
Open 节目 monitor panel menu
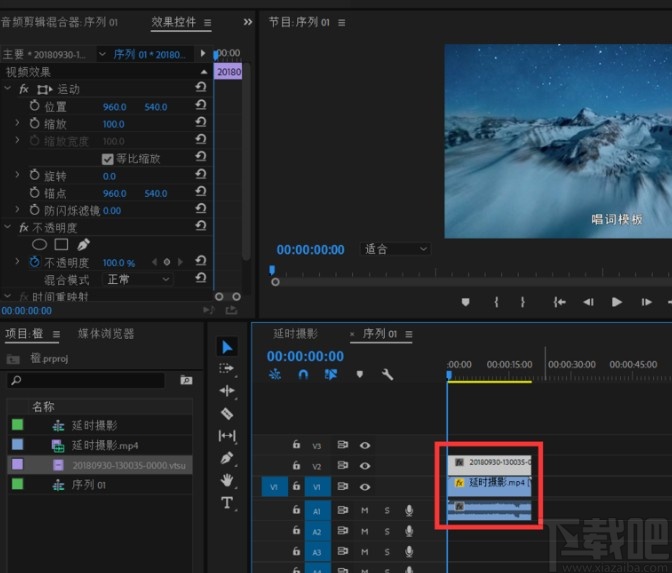pos(342,22)
